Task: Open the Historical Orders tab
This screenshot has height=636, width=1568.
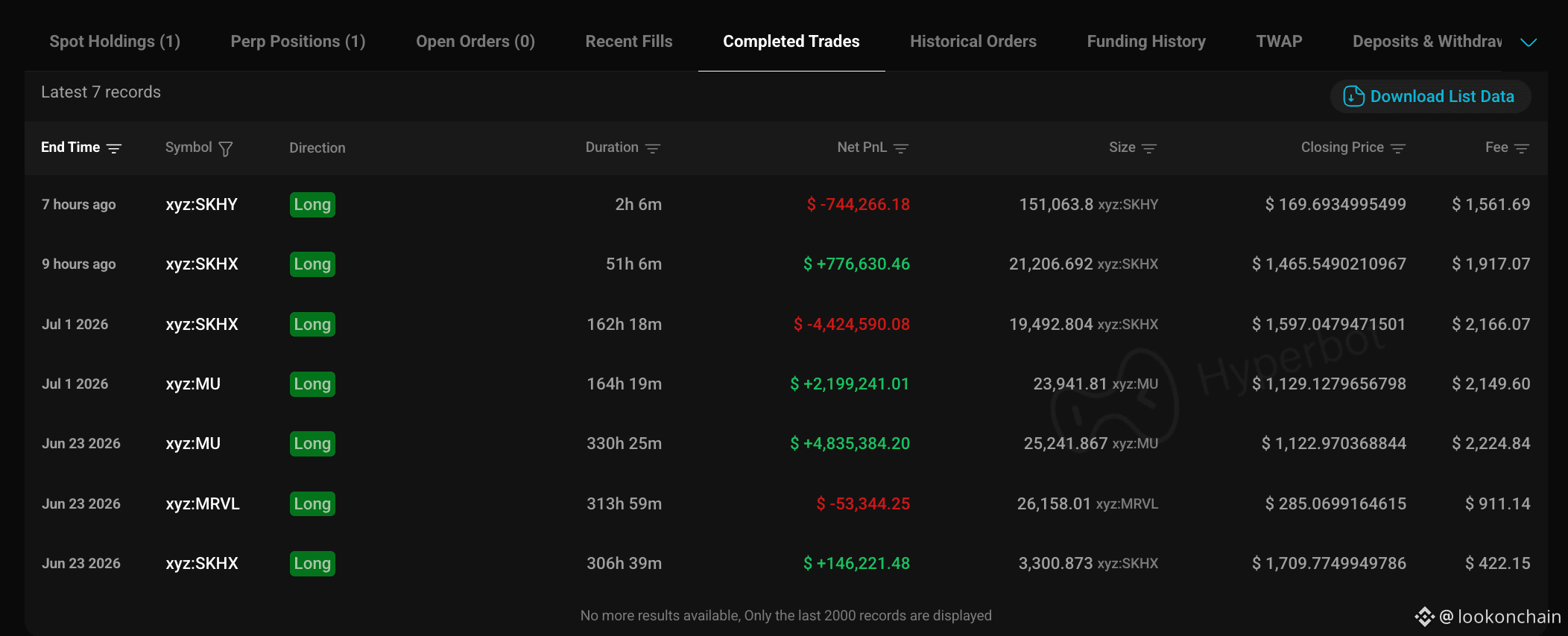Action: [973, 42]
